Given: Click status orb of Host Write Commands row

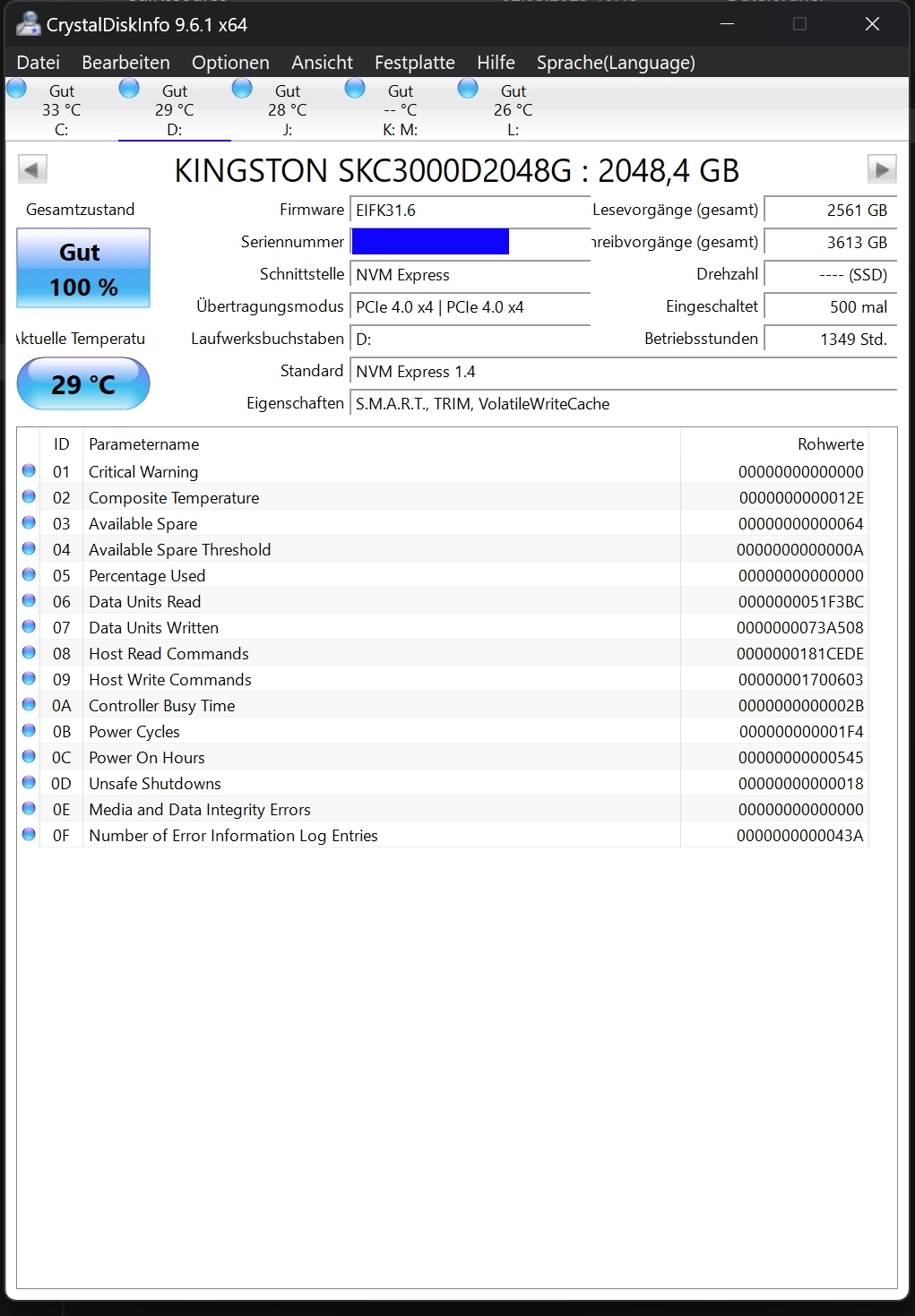Looking at the screenshot, I should pos(29,678).
